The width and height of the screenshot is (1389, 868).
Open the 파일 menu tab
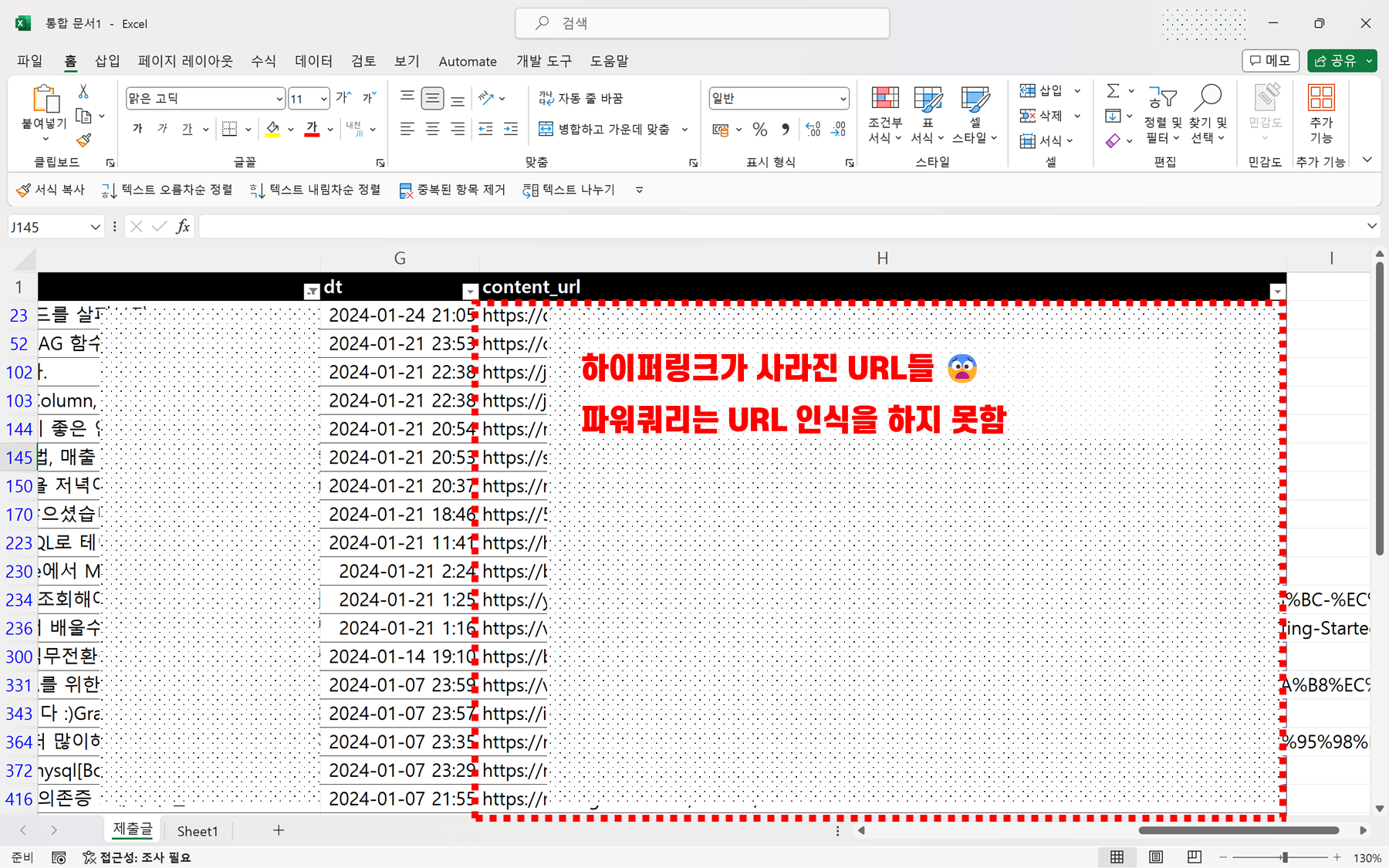(30, 61)
